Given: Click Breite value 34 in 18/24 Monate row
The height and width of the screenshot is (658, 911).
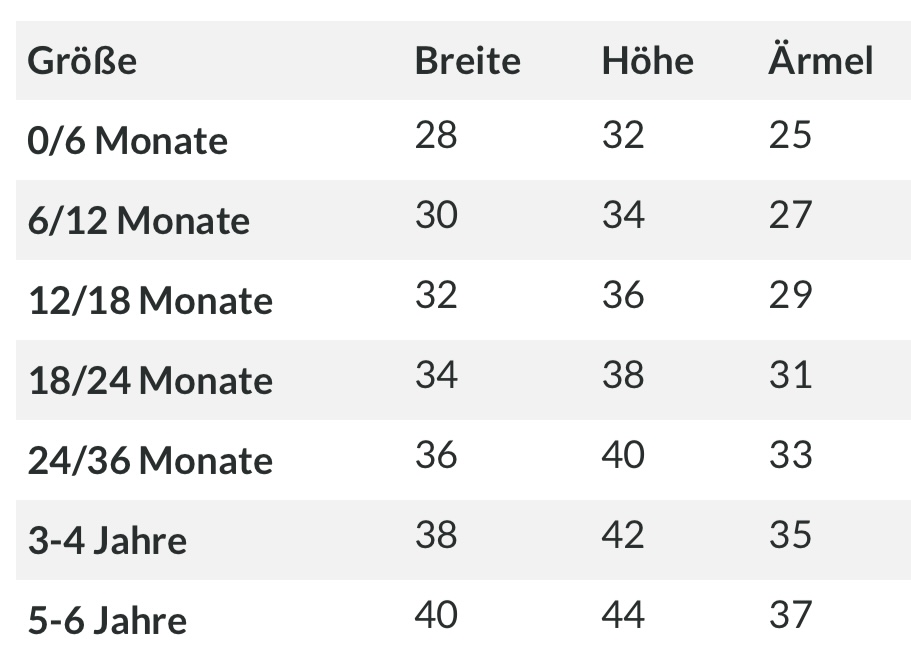Looking at the screenshot, I should (436, 375).
